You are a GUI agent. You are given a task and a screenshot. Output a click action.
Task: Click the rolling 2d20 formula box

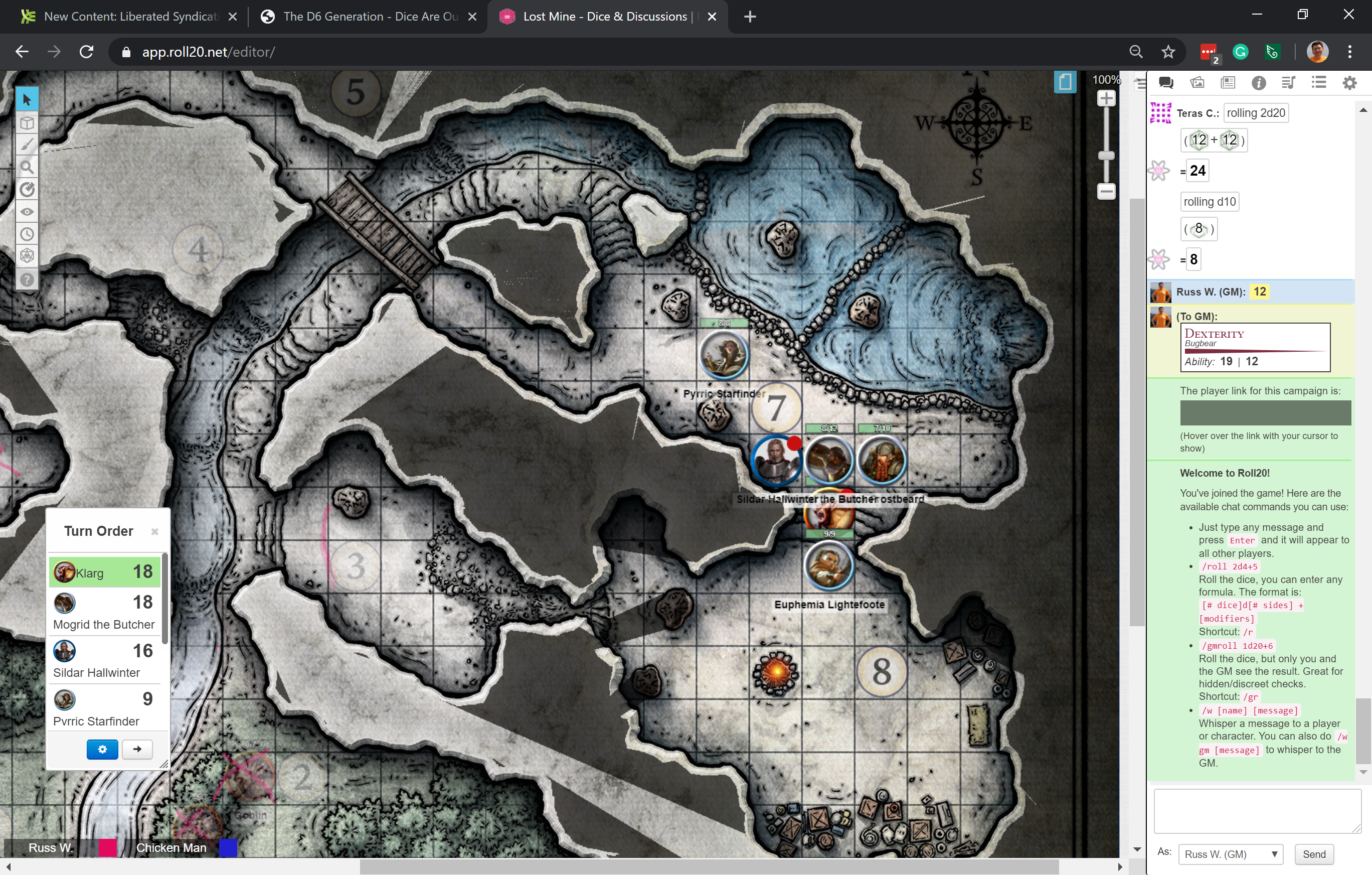[1256, 113]
